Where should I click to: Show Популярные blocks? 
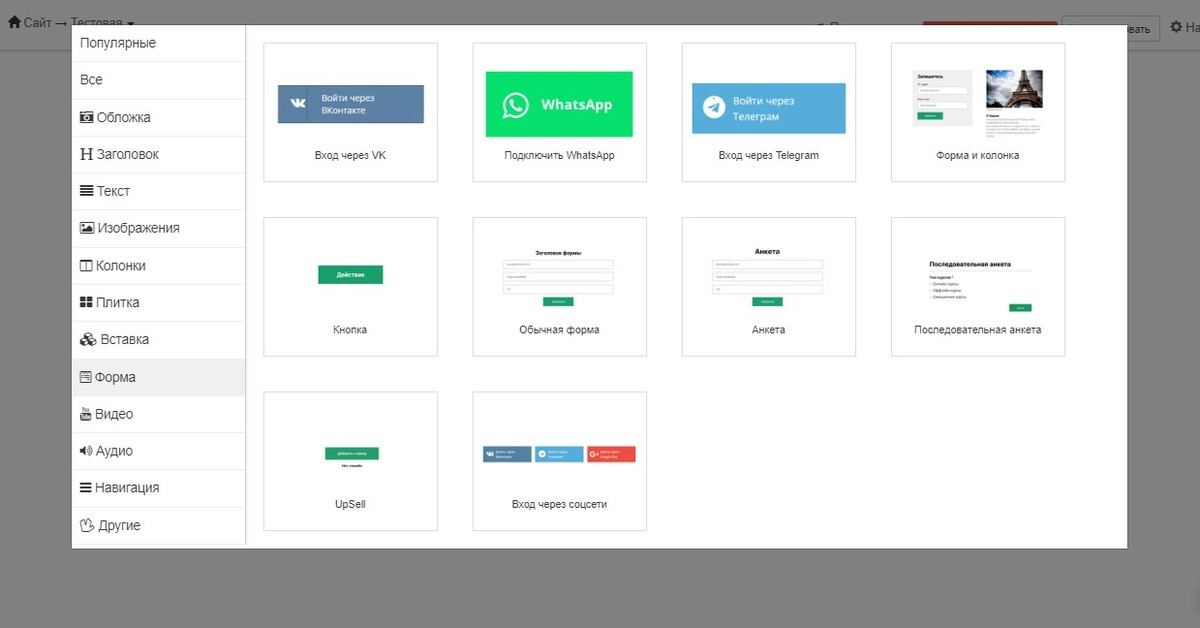[158, 43]
